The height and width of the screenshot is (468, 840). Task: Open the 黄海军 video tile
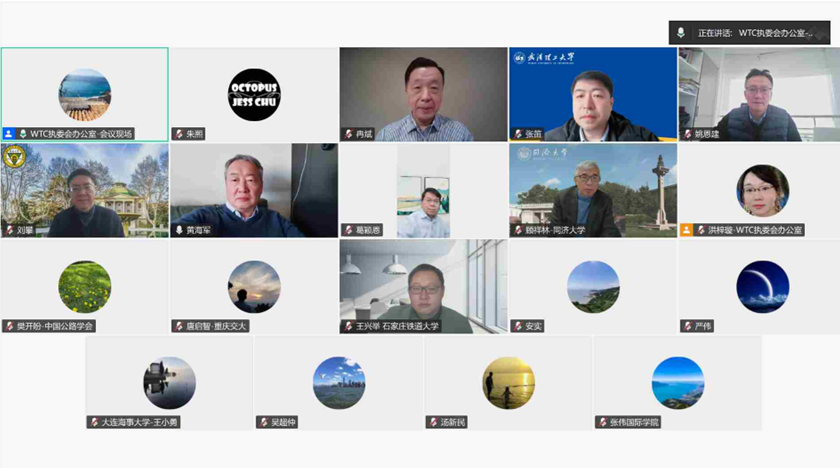click(254, 188)
